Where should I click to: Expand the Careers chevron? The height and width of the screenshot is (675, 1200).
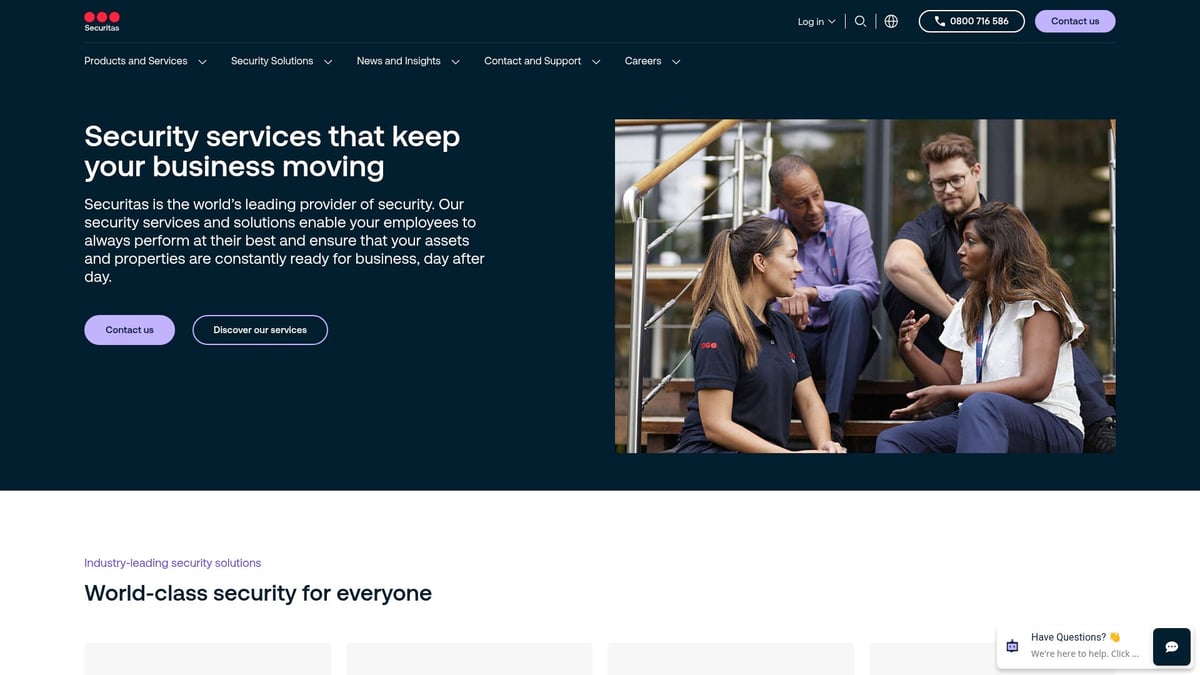pos(676,62)
